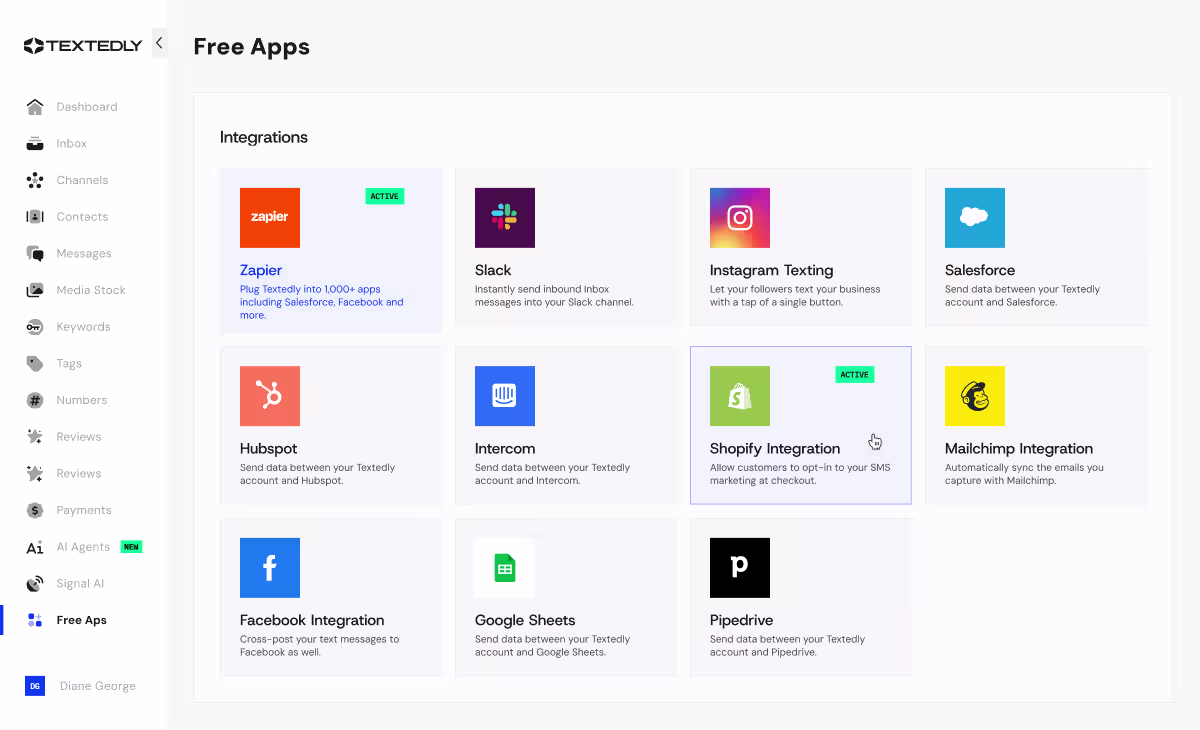The height and width of the screenshot is (730, 1200).
Task: Click the ACTIVE badge on Shopify card
Action: 855,374
